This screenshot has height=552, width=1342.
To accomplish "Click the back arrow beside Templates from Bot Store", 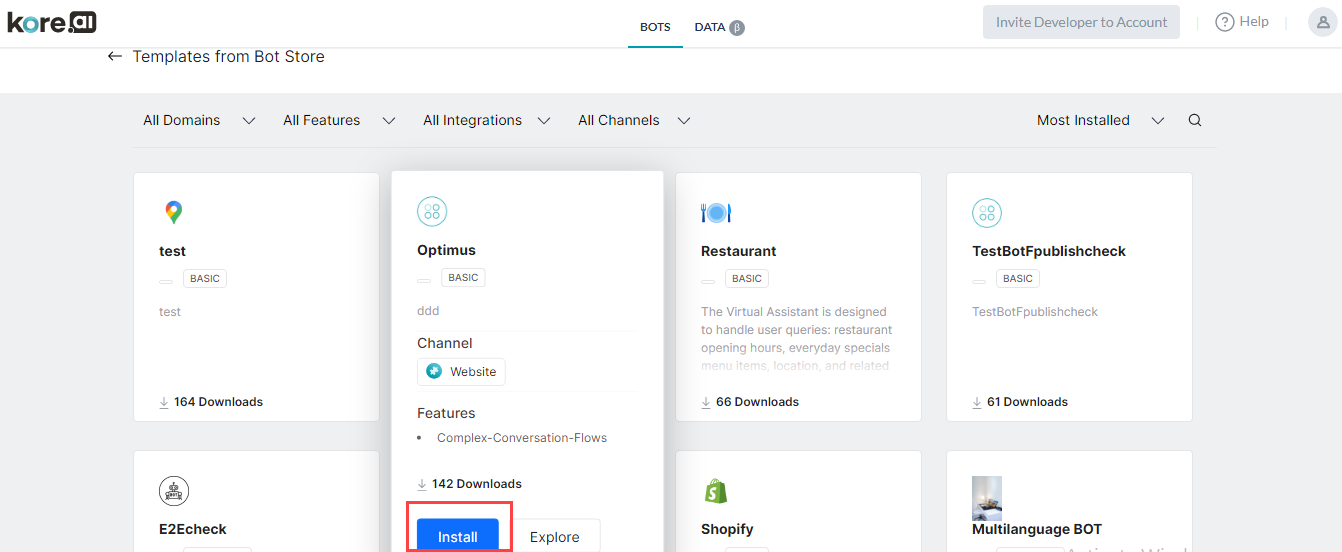I will (x=115, y=57).
